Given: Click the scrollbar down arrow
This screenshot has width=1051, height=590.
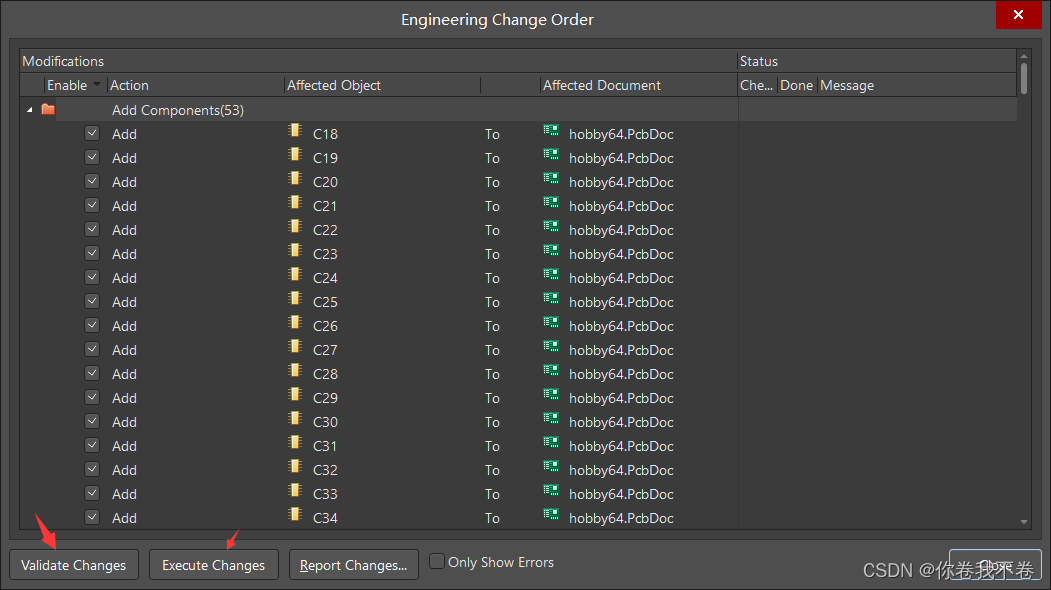Looking at the screenshot, I should 1023,522.
